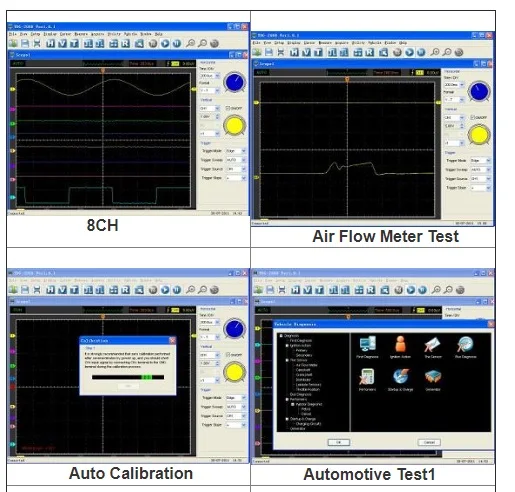Adjust volts/div stepper in 8CH window
The image size is (515, 492).
click(218, 116)
